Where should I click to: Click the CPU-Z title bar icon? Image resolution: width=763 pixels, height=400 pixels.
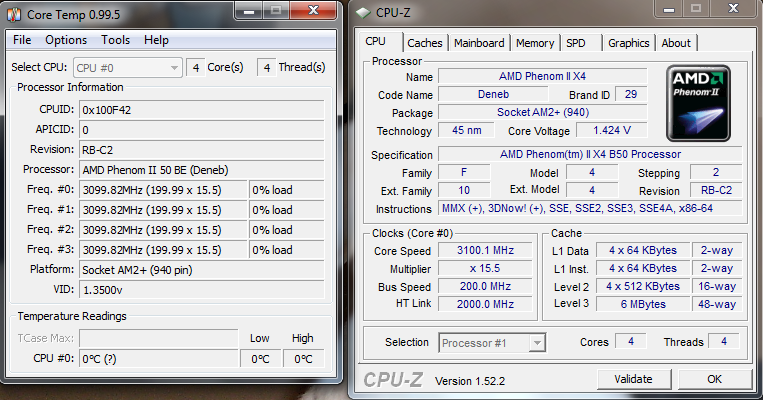363,13
